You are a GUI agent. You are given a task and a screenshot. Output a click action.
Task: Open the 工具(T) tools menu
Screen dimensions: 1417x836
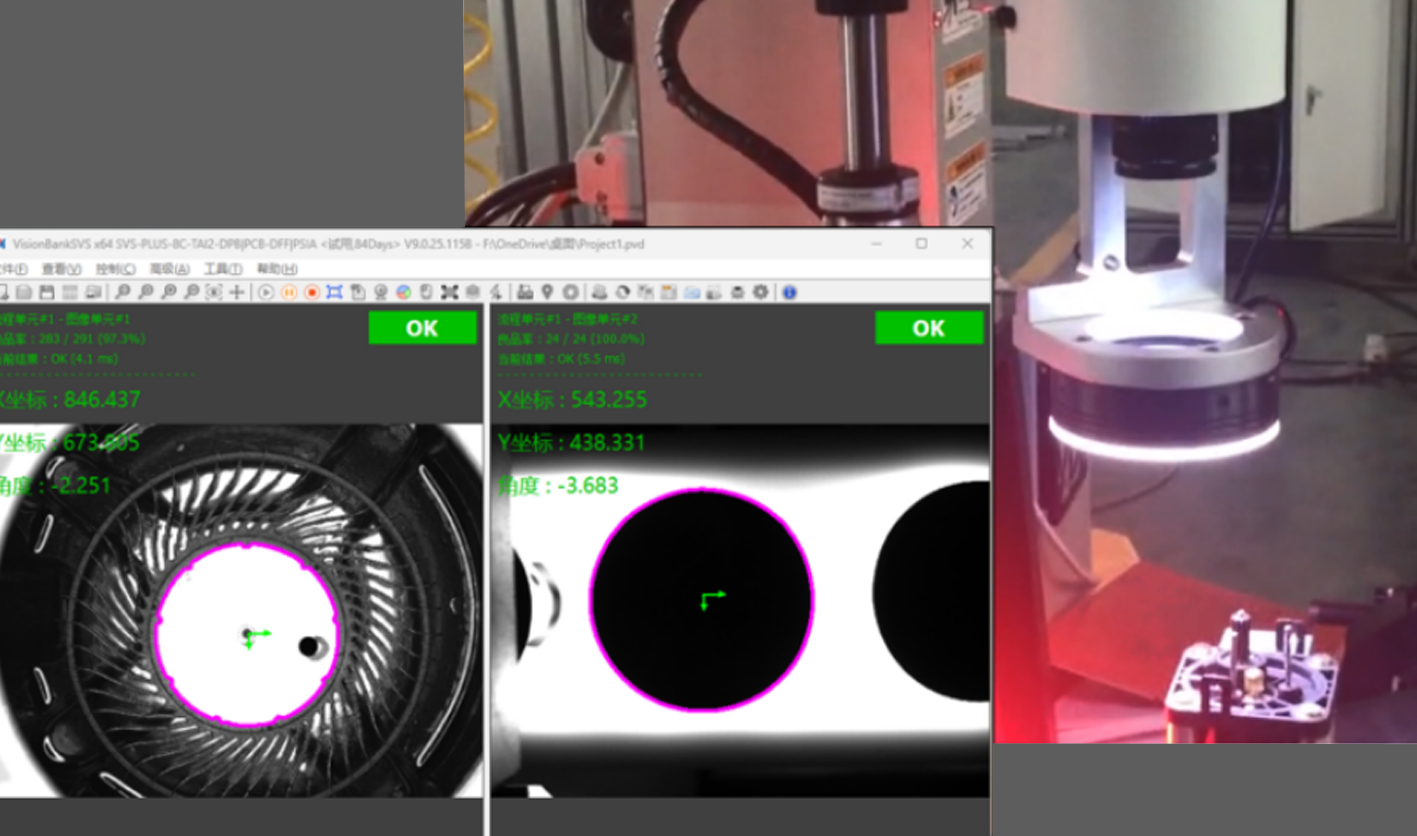[223, 269]
